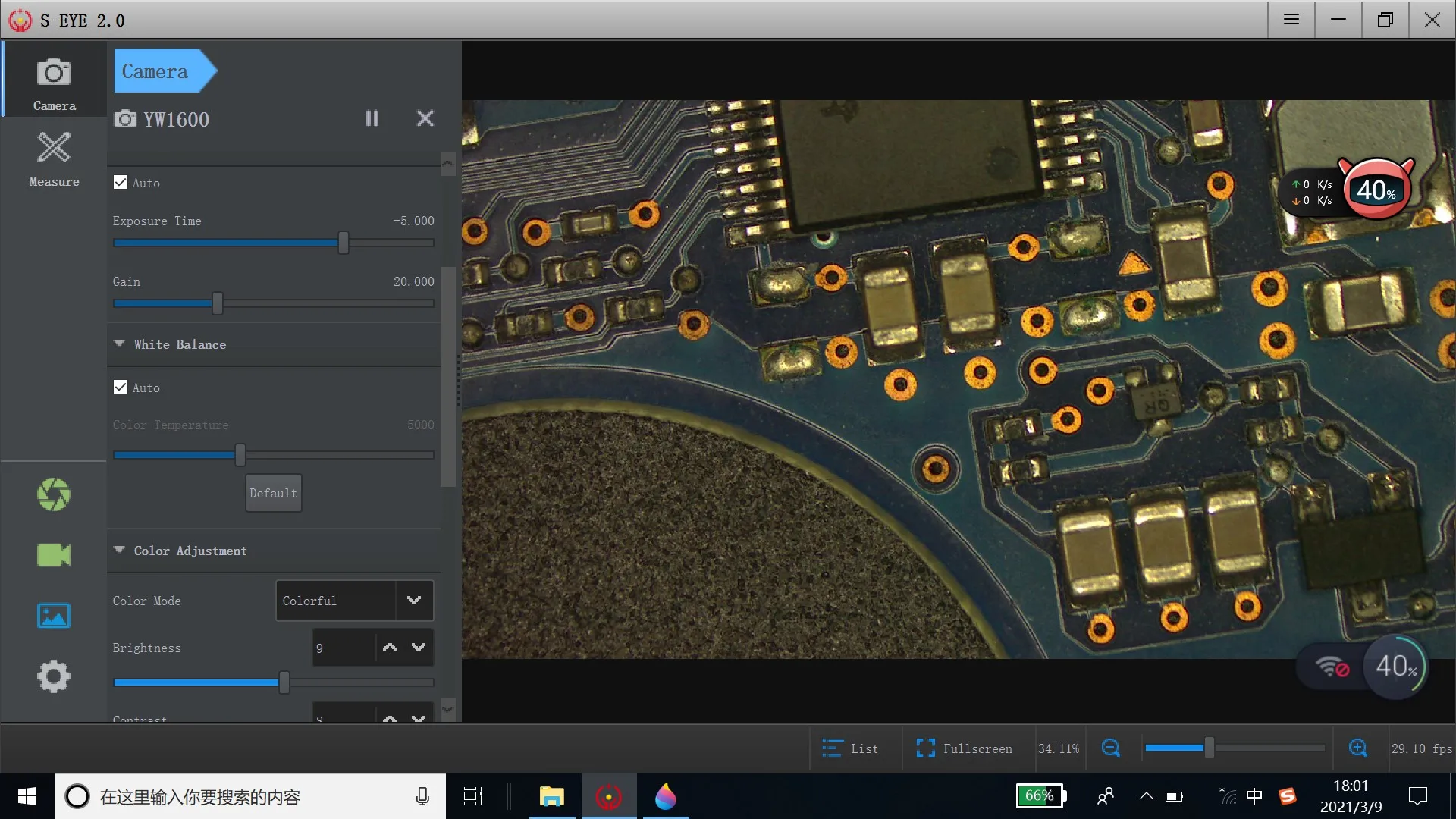Click the Default white balance button
1456x819 pixels.
click(x=273, y=493)
